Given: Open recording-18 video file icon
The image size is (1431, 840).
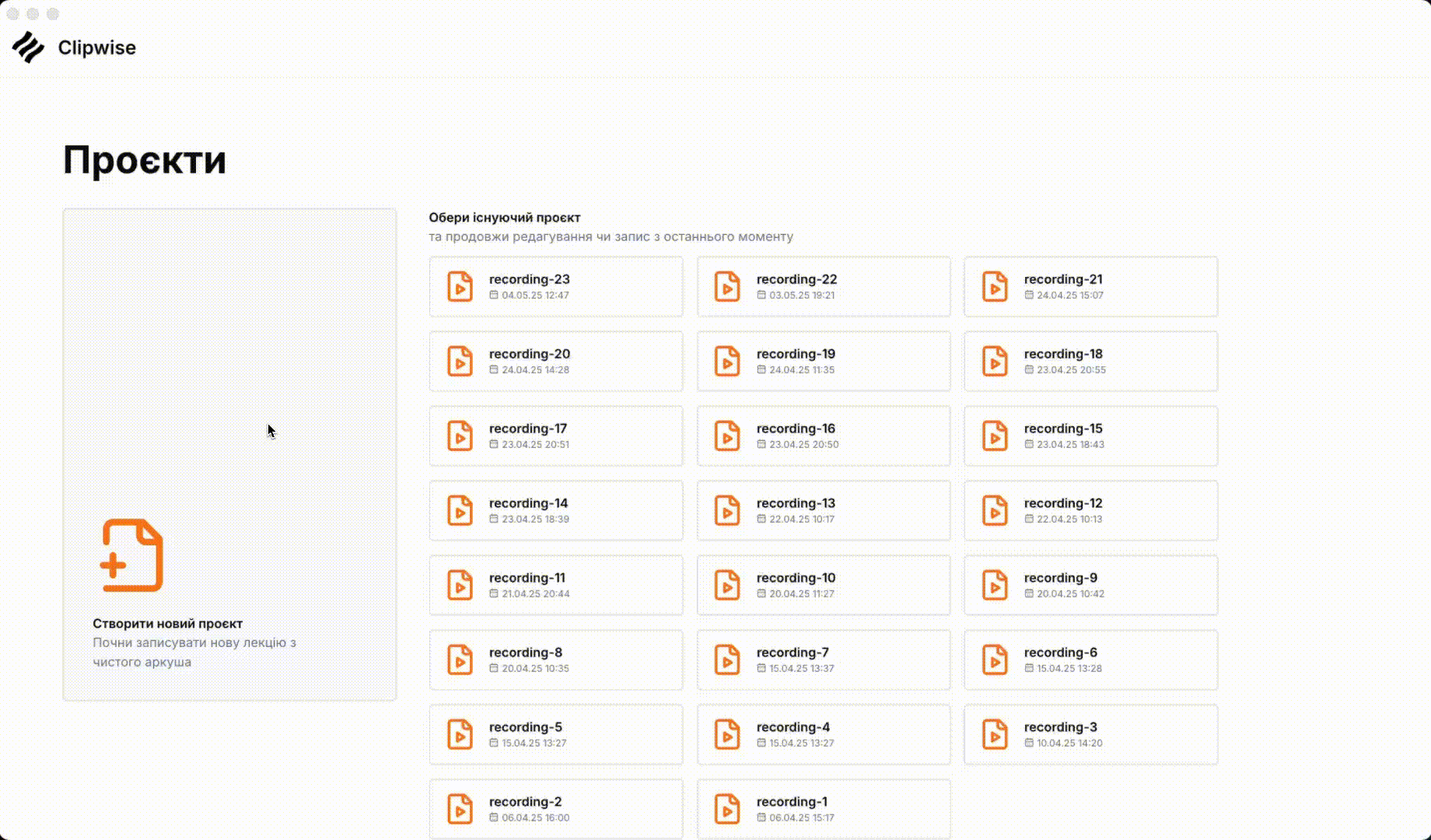Looking at the screenshot, I should click(995, 361).
